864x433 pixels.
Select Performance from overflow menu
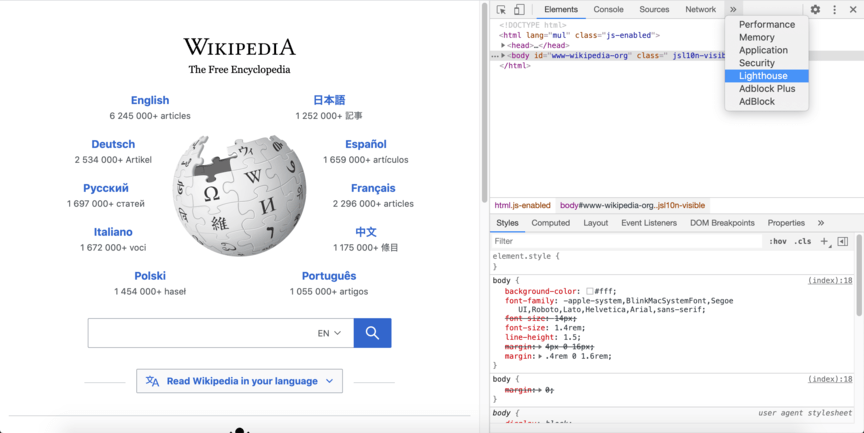(766, 24)
